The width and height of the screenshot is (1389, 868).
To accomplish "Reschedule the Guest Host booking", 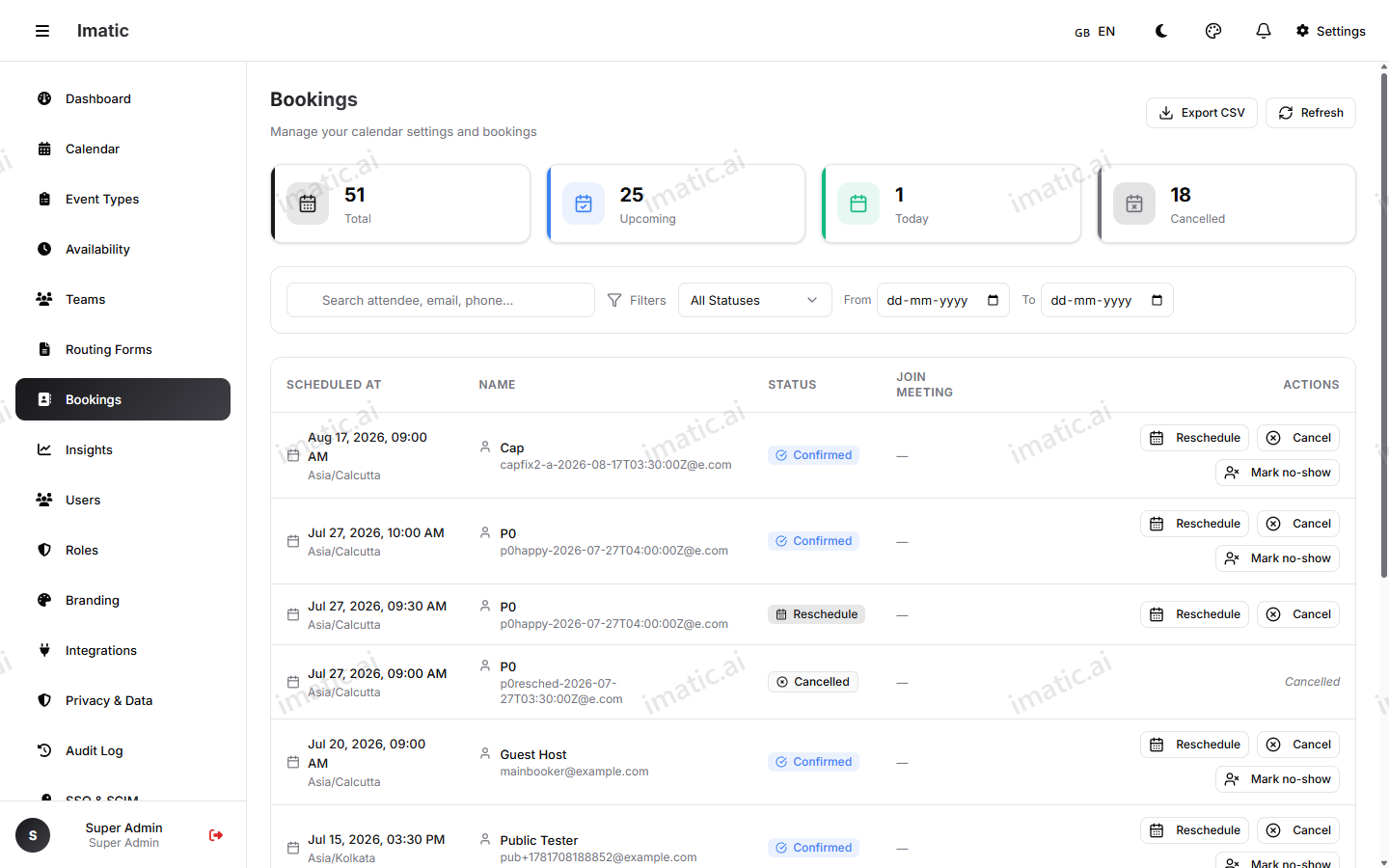I will click(x=1195, y=745).
